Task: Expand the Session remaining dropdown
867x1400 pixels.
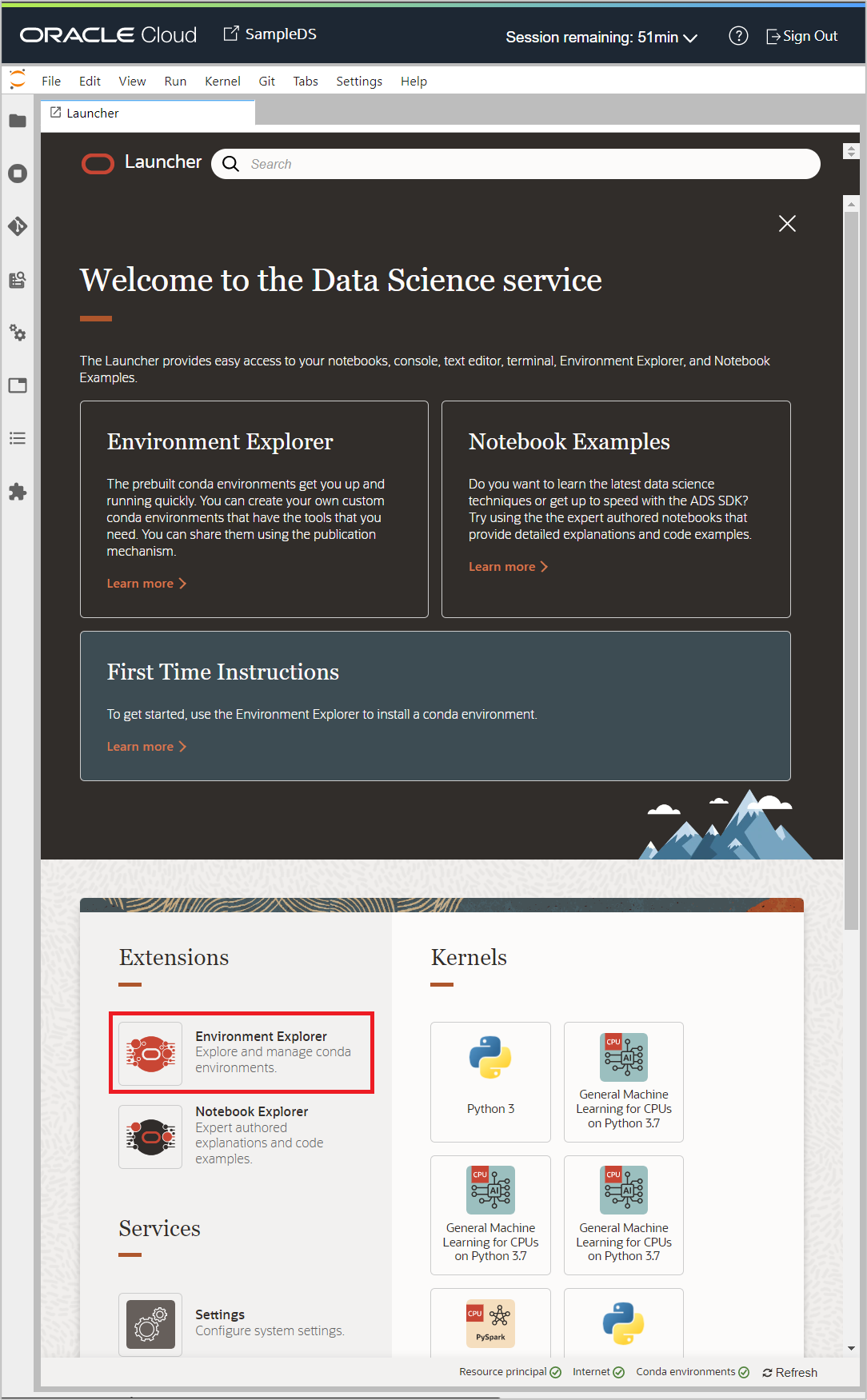Action: (x=601, y=37)
